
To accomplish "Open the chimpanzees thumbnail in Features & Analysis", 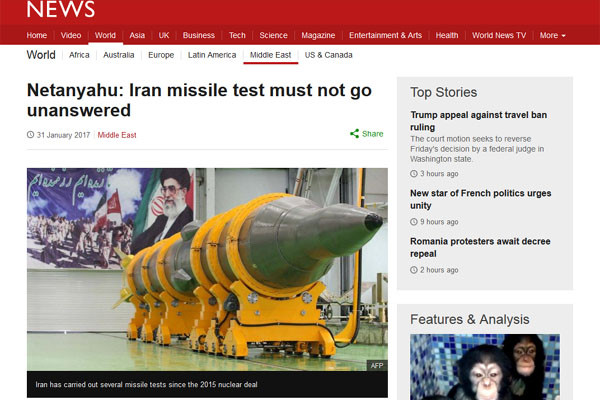I will [x=485, y=367].
